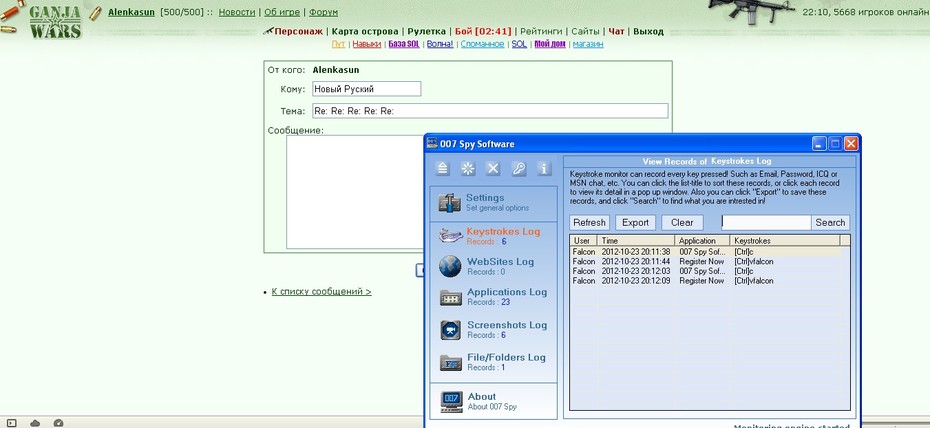Open the Keystrokes Log sidebar icon
Screen dimensions: 930x428
pyautogui.click(x=451, y=237)
